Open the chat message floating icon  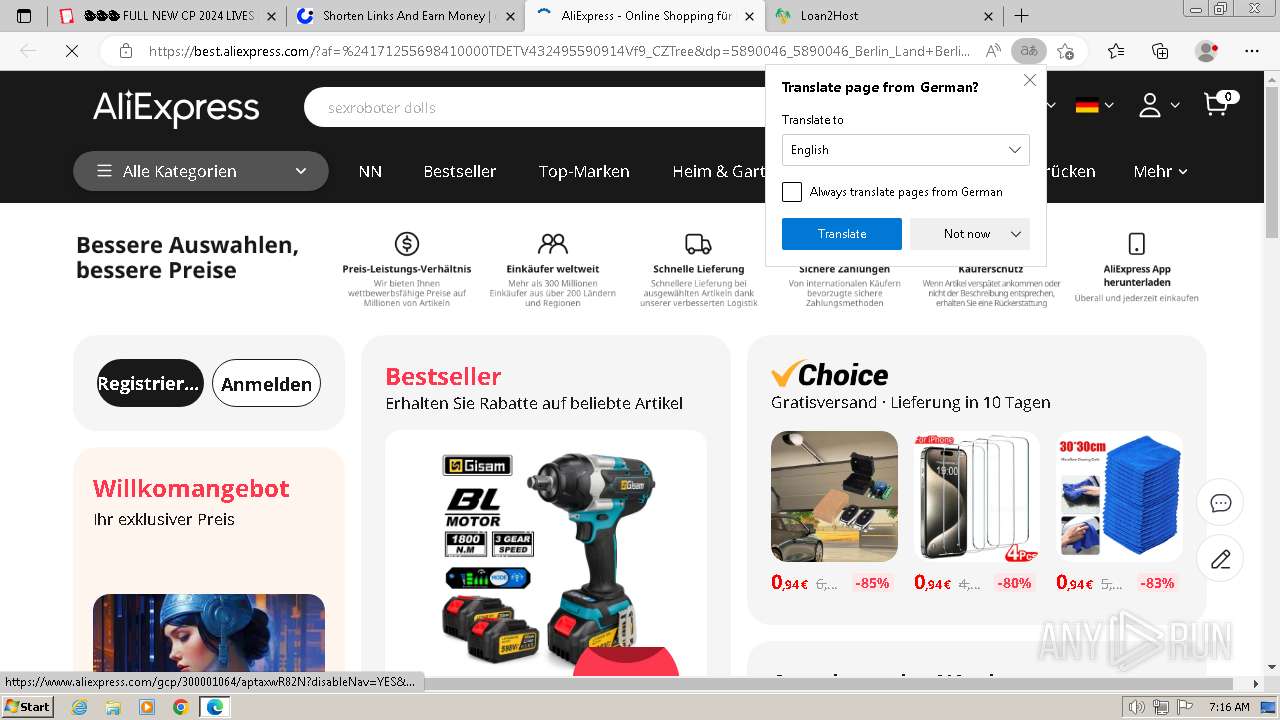(x=1220, y=503)
